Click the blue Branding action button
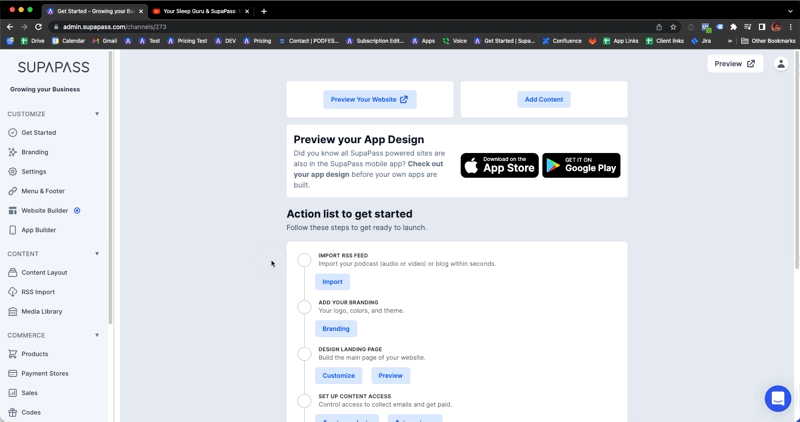 coord(336,329)
